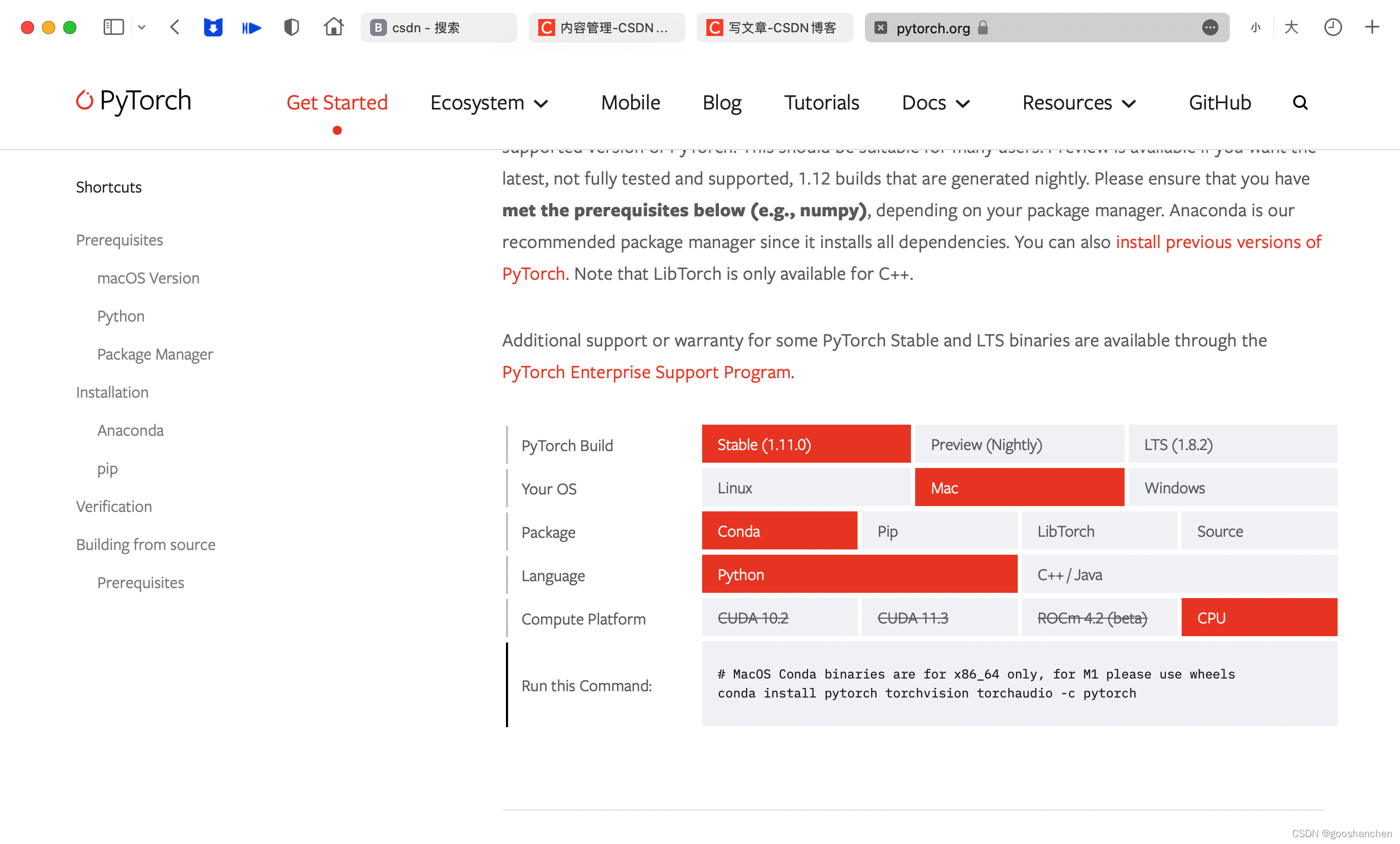
Task: Select the Preview (Nightly) build option
Action: 1019,444
